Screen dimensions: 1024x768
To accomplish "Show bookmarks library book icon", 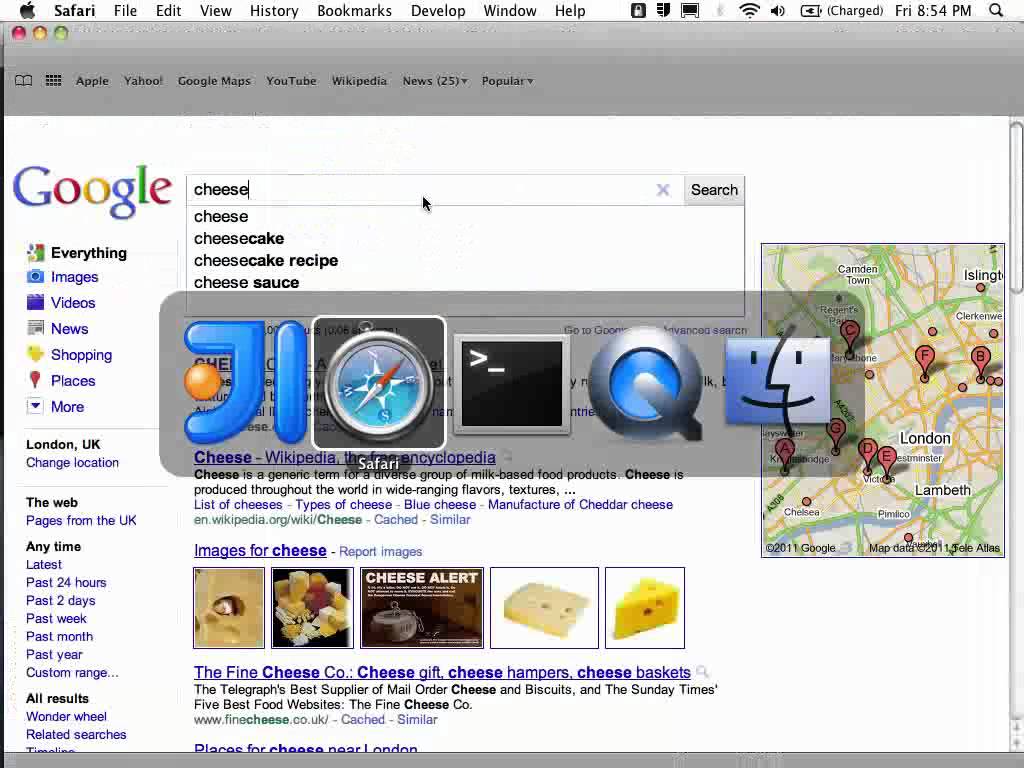I will point(24,80).
